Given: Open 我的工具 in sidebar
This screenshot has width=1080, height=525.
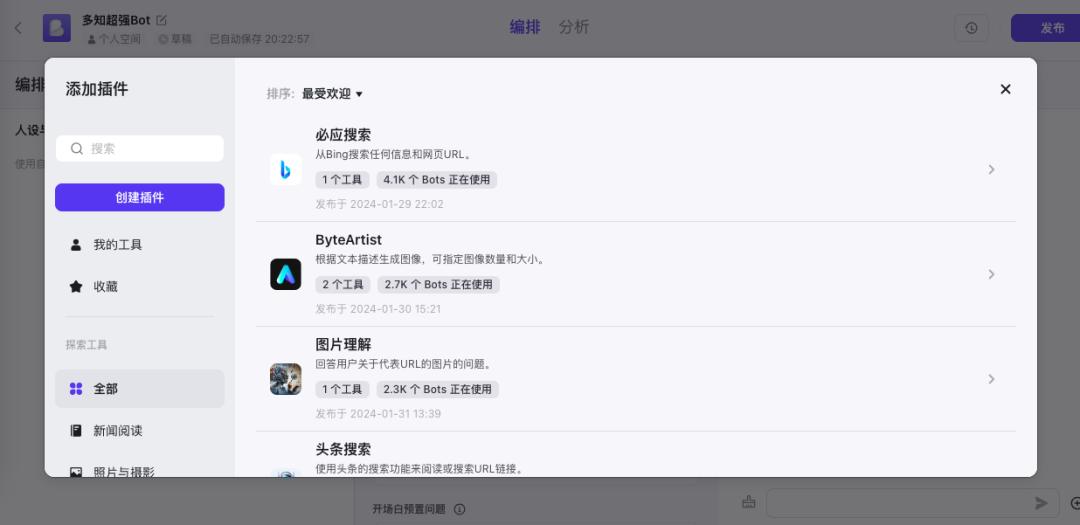Looking at the screenshot, I should [140, 245].
